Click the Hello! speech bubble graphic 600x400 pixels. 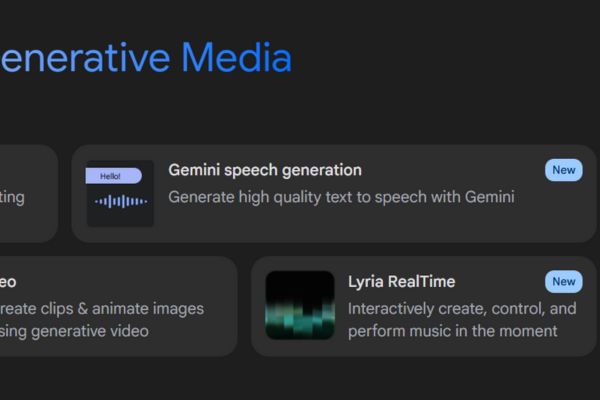tap(111, 176)
